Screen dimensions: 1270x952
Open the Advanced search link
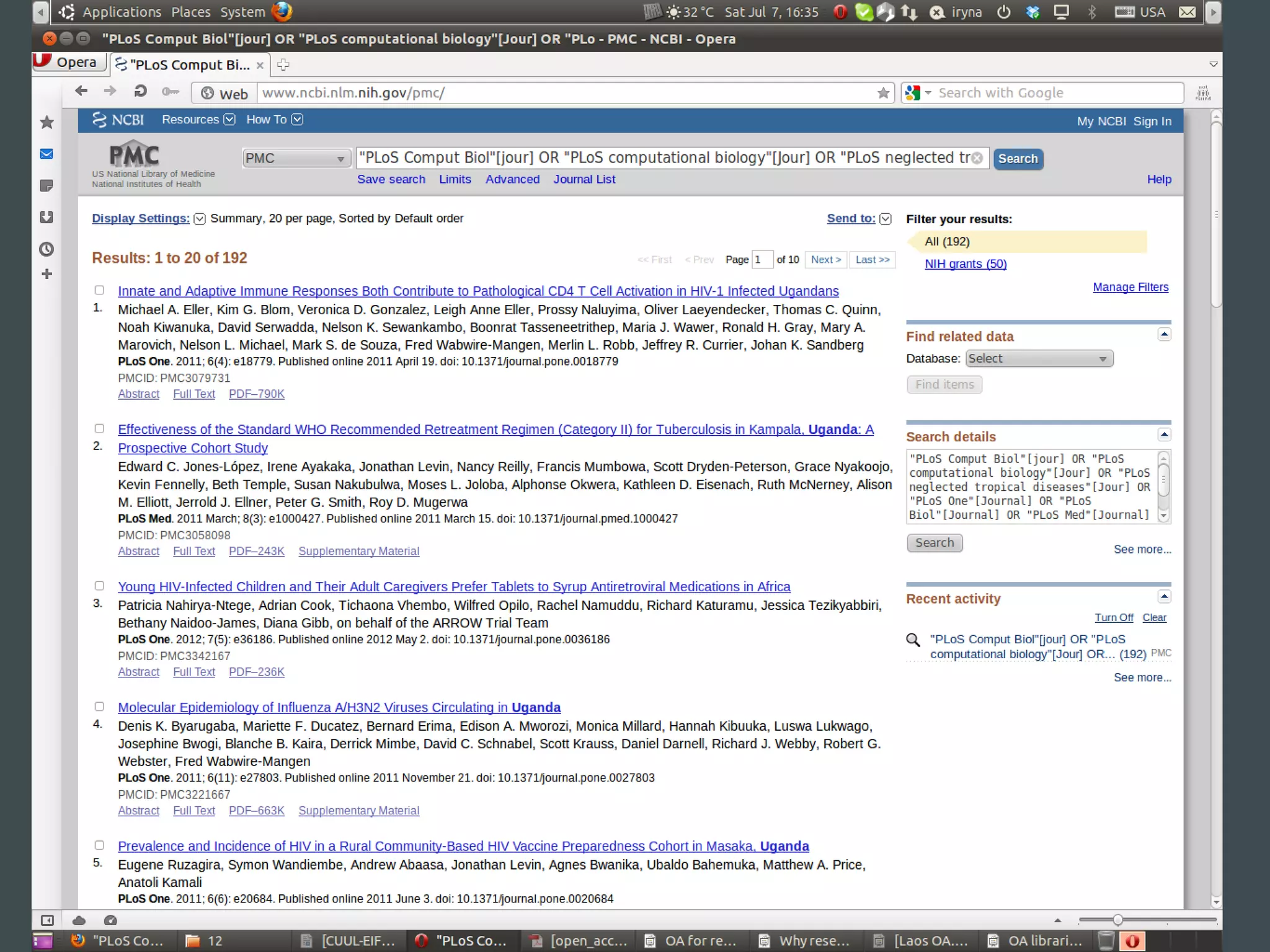pyautogui.click(x=512, y=179)
